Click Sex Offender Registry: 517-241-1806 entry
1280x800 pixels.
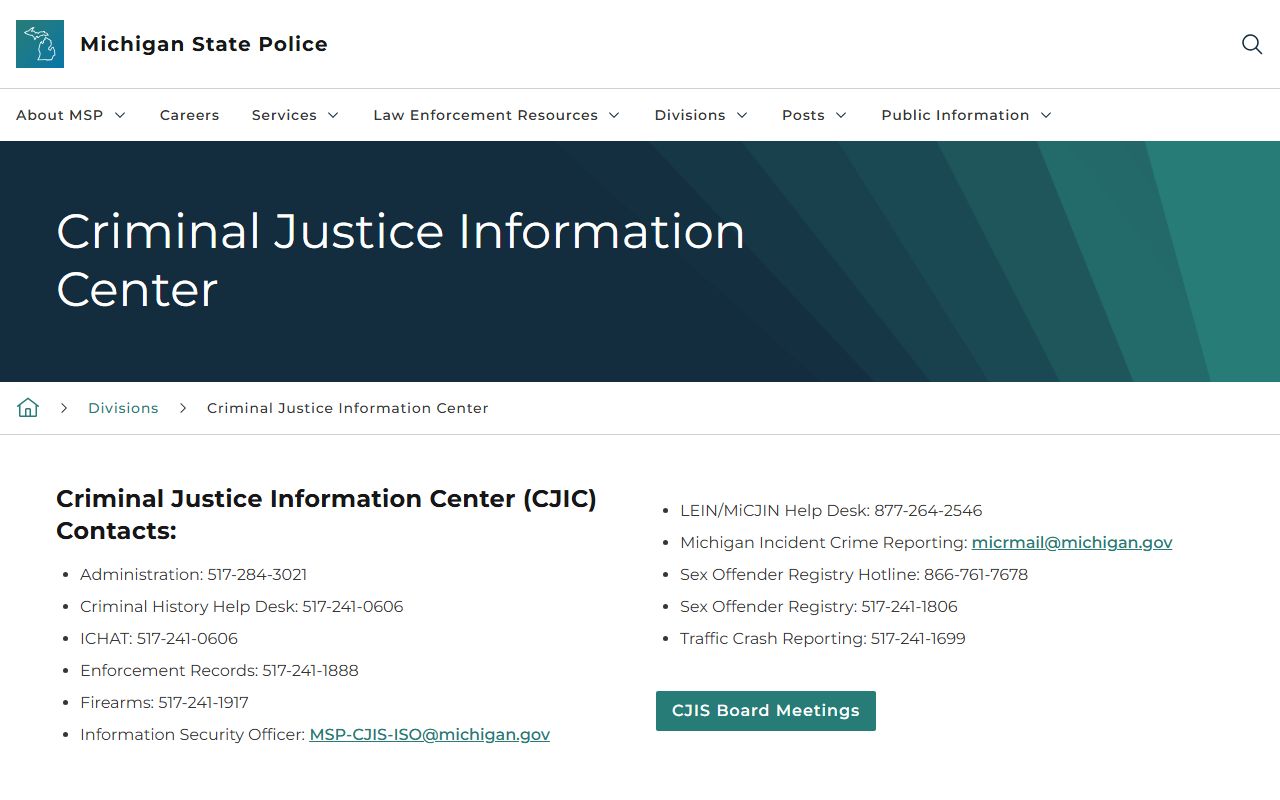coord(819,606)
